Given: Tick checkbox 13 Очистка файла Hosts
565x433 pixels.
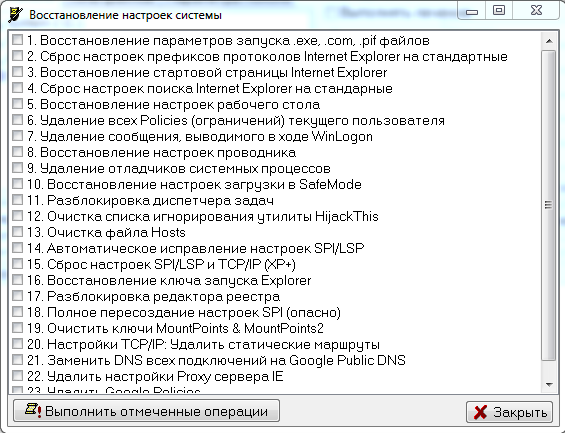Looking at the screenshot, I should click(x=17, y=232).
